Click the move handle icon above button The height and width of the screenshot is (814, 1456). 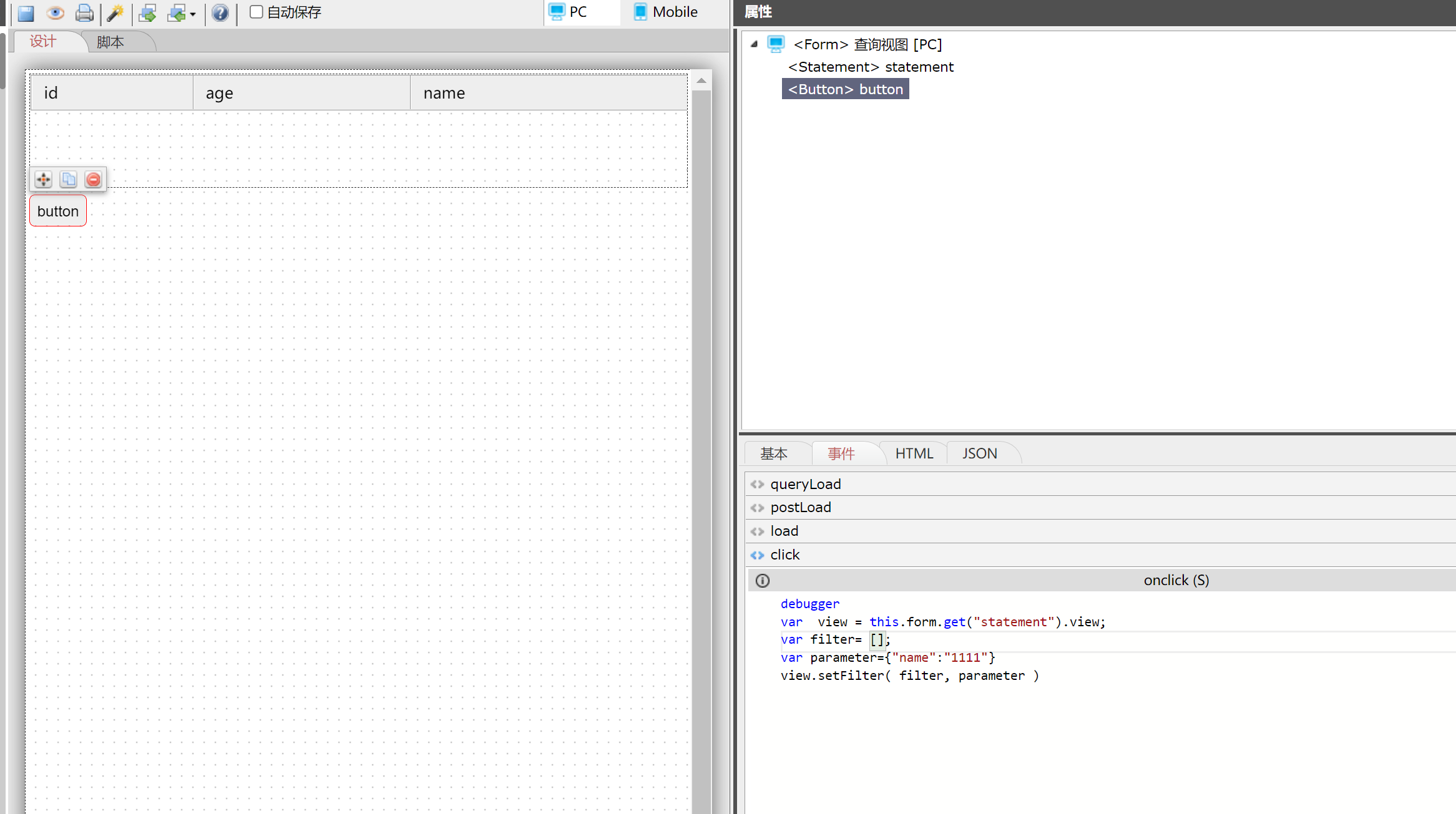coord(44,180)
